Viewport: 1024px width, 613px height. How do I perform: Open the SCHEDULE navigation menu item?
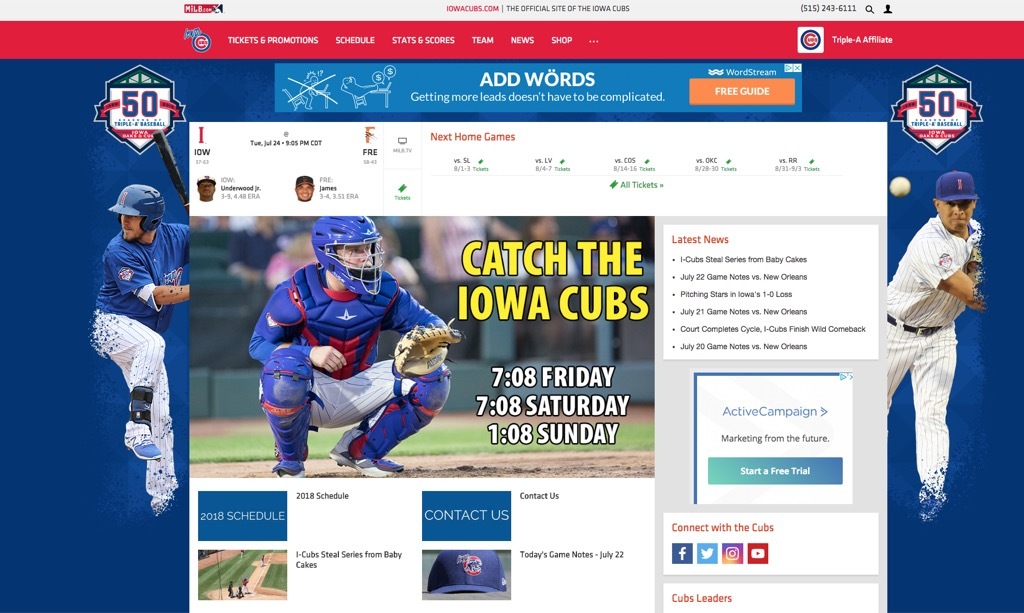tap(355, 40)
